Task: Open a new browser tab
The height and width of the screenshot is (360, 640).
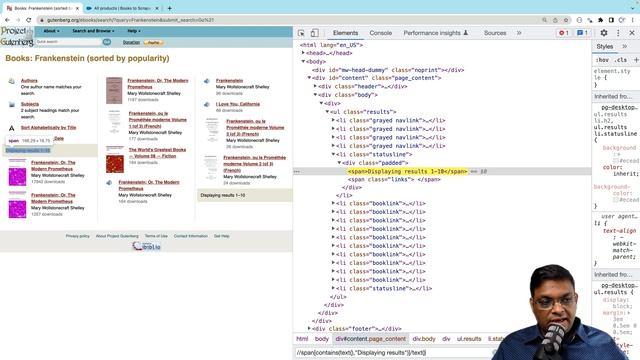Action: (x=169, y=8)
